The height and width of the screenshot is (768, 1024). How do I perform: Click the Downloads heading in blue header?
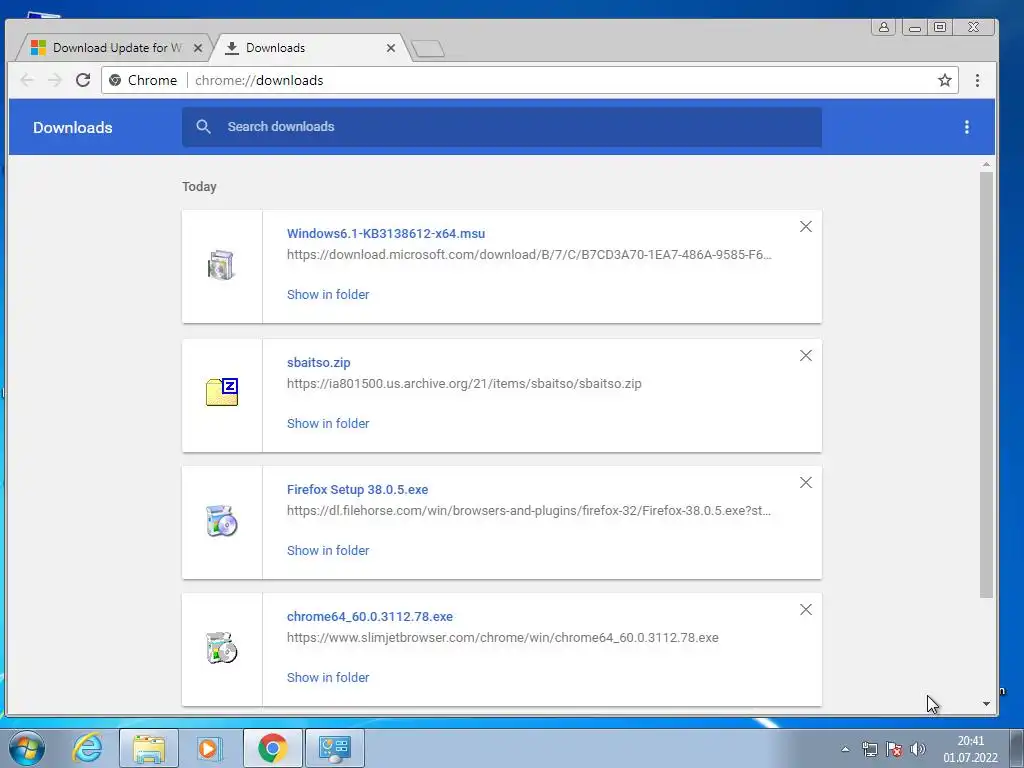[72, 127]
